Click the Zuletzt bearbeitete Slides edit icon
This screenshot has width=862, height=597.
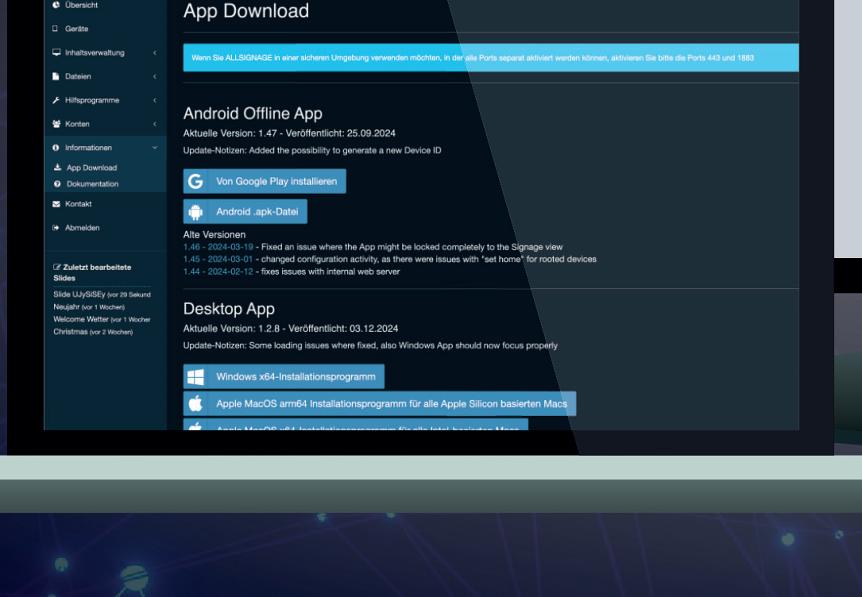point(57,267)
